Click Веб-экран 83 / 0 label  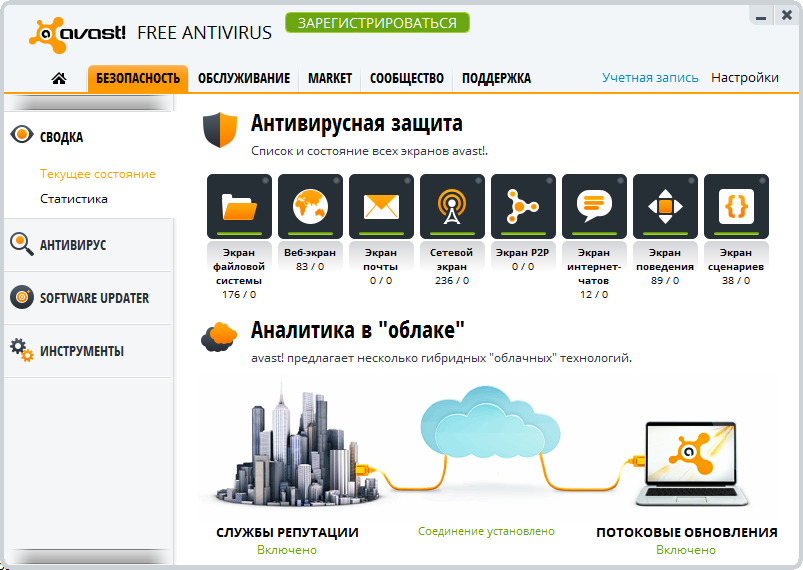(x=310, y=259)
